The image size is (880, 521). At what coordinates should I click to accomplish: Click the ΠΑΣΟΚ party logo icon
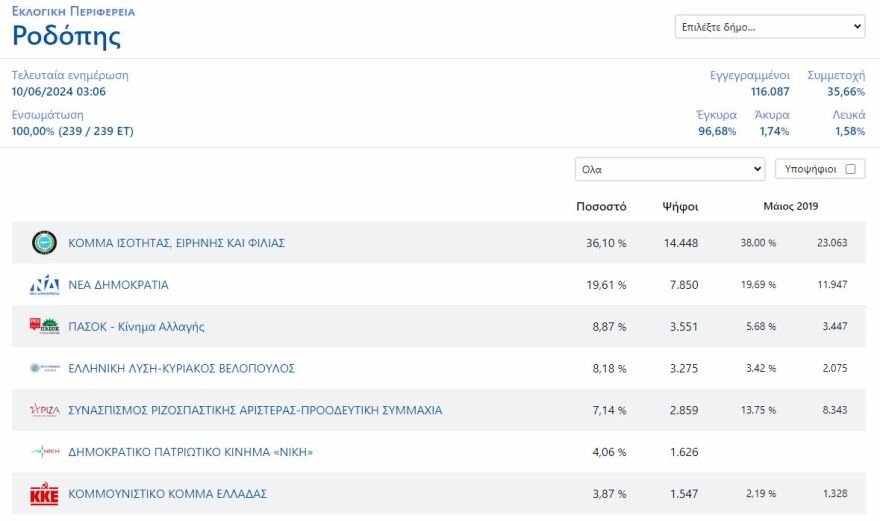click(44, 327)
